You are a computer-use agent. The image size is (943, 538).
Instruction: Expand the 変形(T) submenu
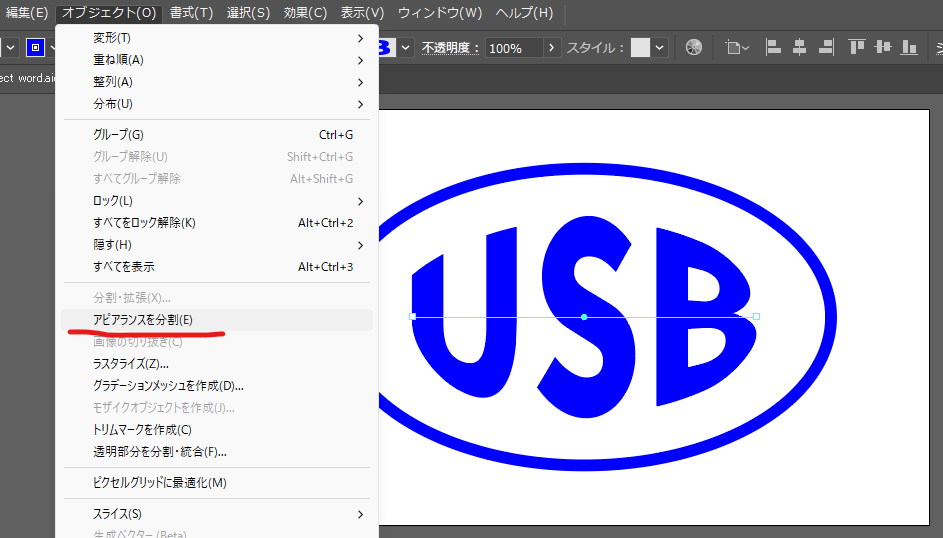coord(217,38)
